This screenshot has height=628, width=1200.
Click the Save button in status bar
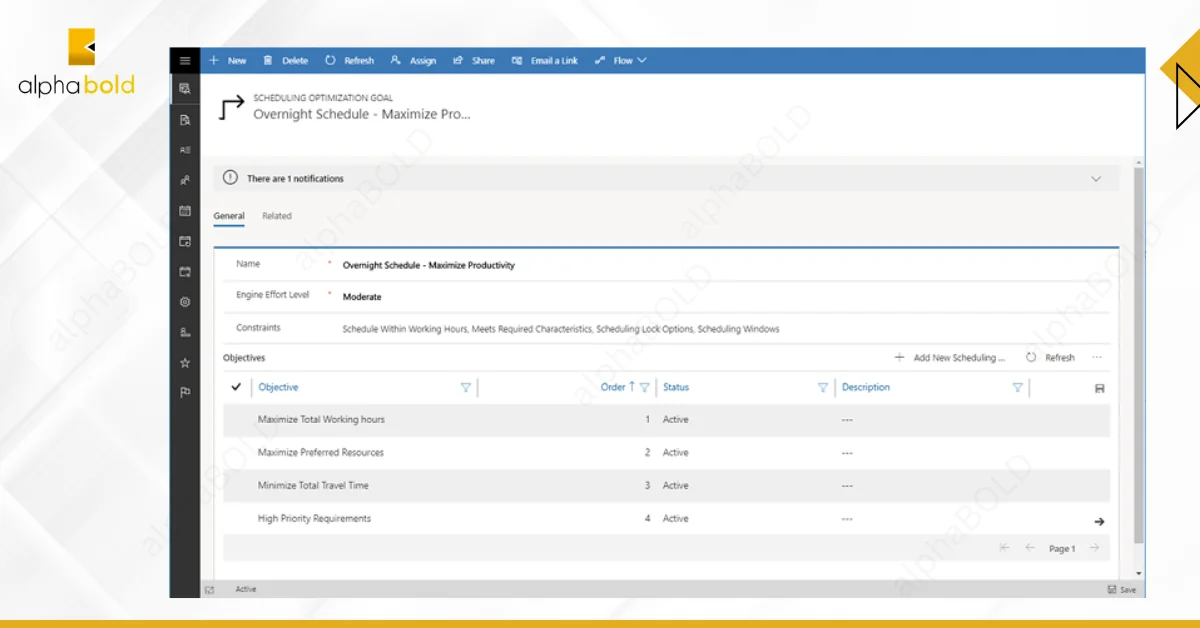(1122, 590)
